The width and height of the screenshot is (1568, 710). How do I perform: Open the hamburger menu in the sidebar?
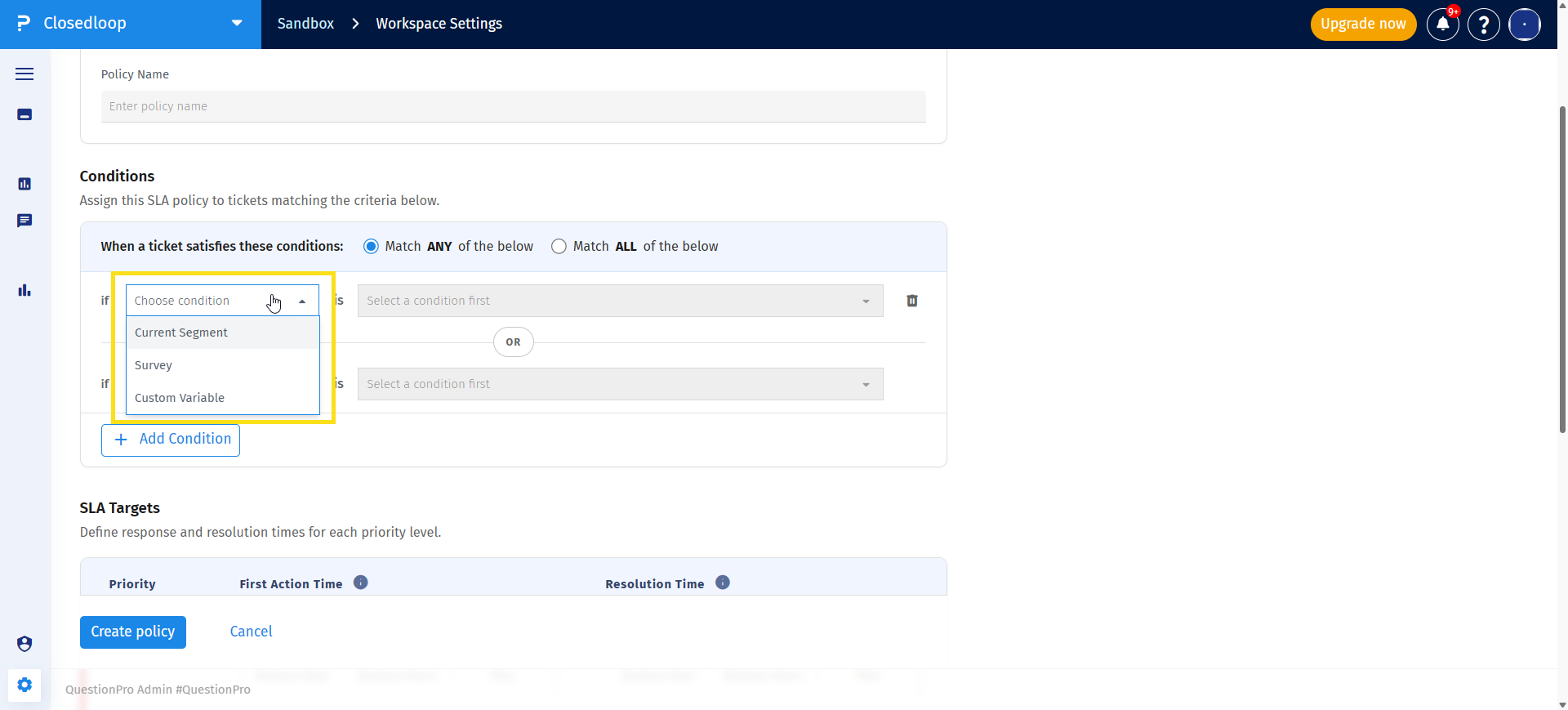tap(24, 74)
